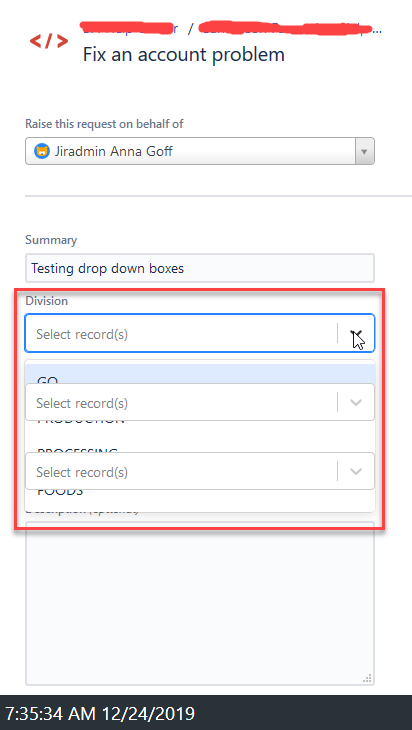Click the chevron of the lowest Select record(s) box
The width and height of the screenshot is (412, 730).
click(356, 472)
